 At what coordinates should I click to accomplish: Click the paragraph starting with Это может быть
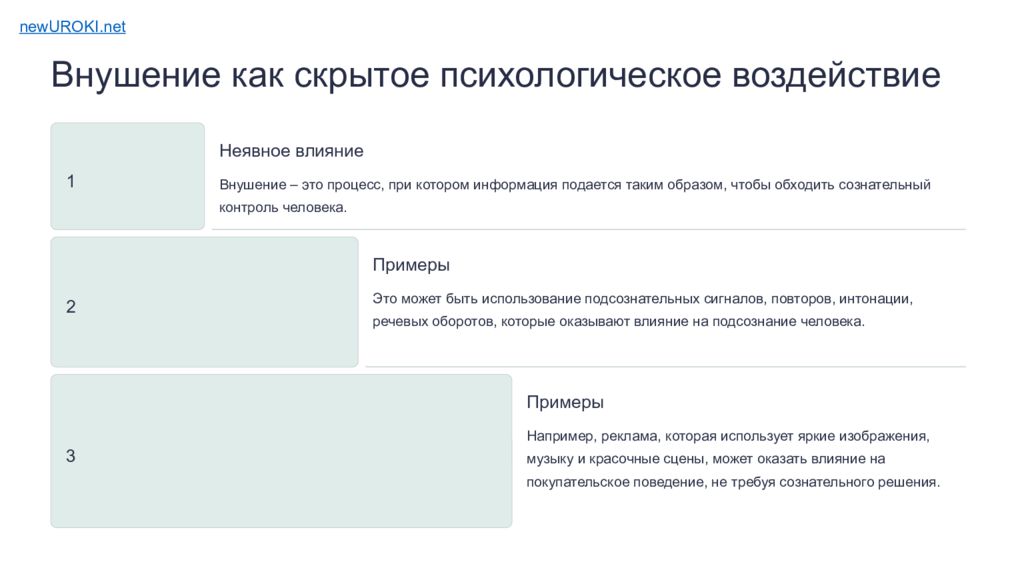(642, 299)
